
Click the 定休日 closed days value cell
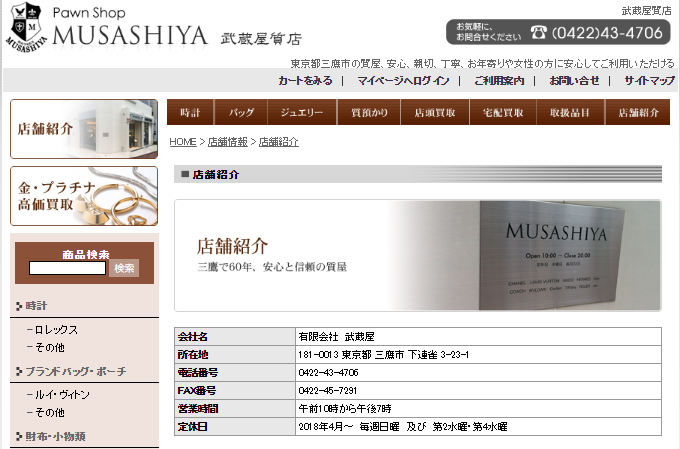coord(478,427)
